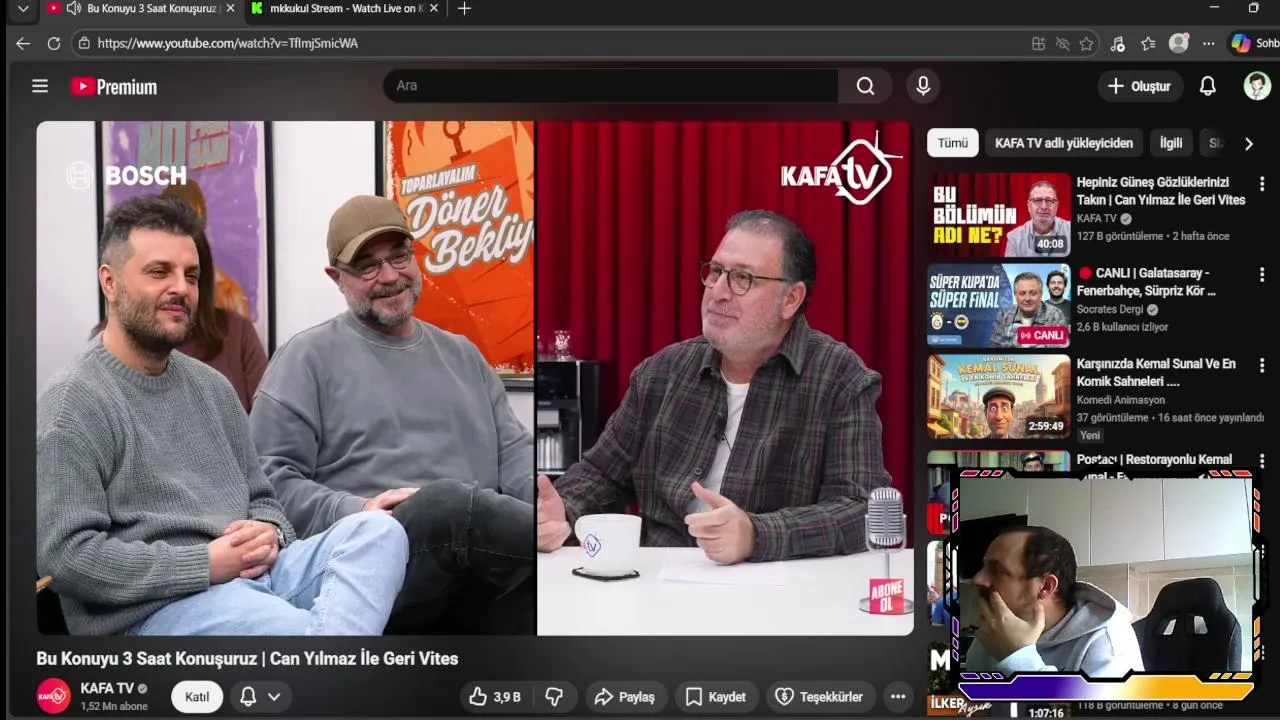Click the video player to pause
This screenshot has height=720, width=1280.
(475, 378)
